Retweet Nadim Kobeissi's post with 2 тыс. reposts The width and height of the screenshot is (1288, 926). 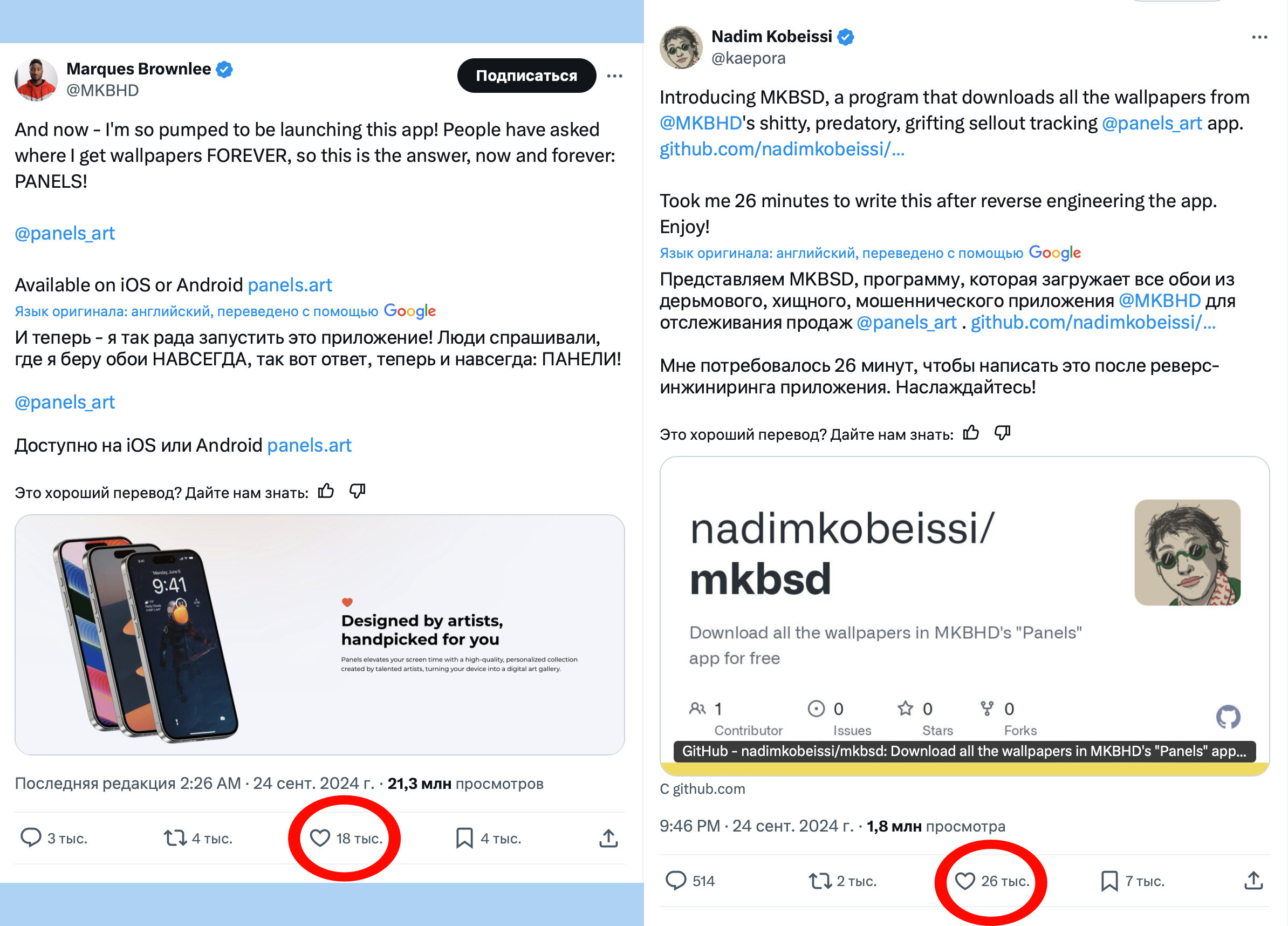coord(820,881)
